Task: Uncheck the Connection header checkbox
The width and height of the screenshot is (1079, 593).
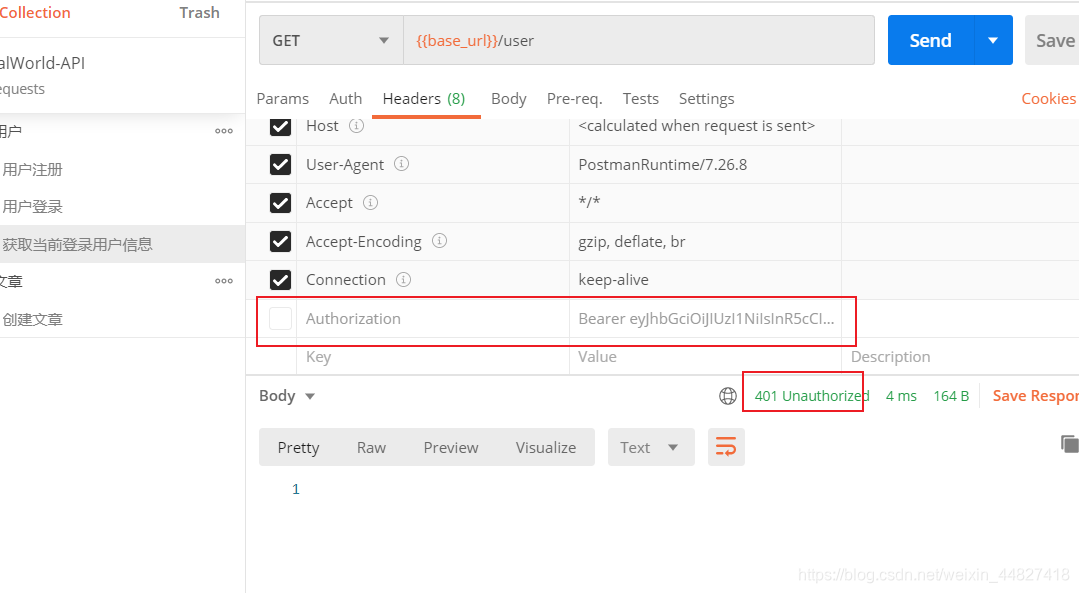Action: (280, 280)
